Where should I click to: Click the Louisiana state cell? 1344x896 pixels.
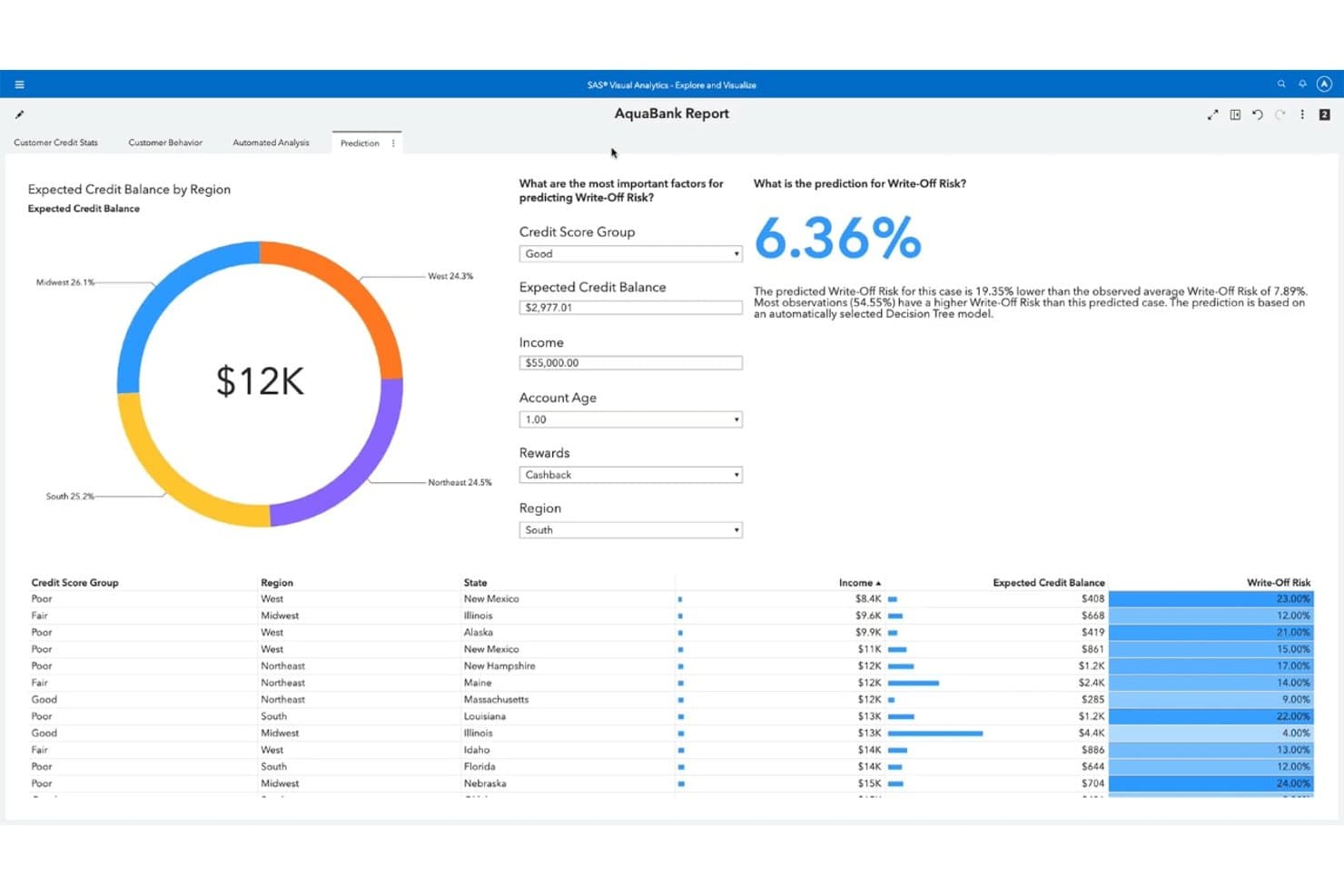(x=485, y=716)
